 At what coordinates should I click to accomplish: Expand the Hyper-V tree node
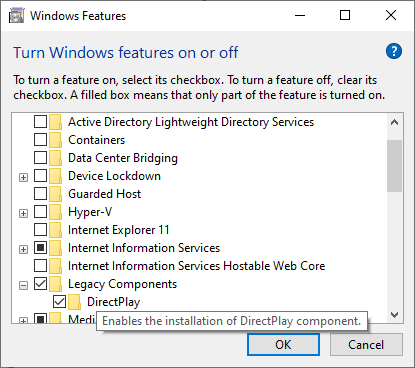[x=23, y=213]
